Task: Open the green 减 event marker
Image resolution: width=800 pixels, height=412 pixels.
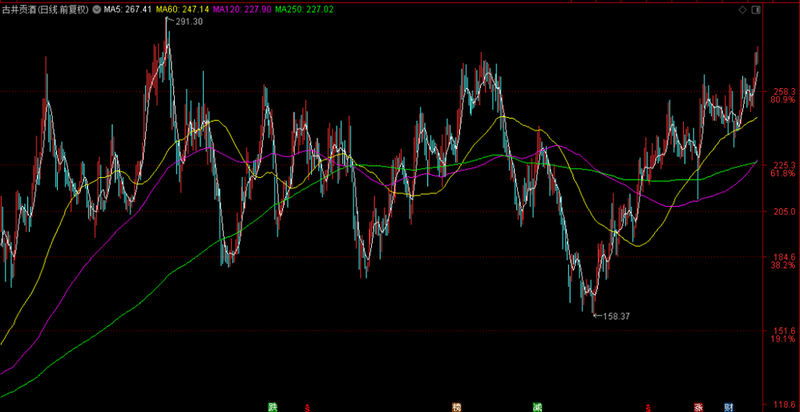Action: (537, 406)
